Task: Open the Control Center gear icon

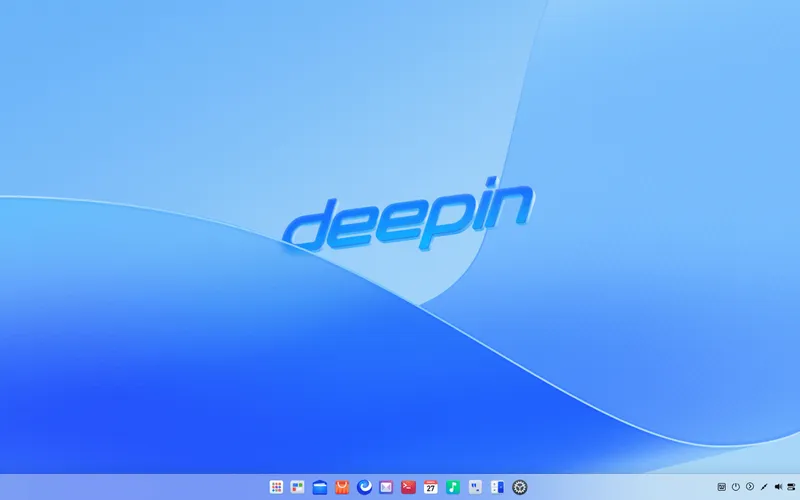Action: [x=519, y=487]
